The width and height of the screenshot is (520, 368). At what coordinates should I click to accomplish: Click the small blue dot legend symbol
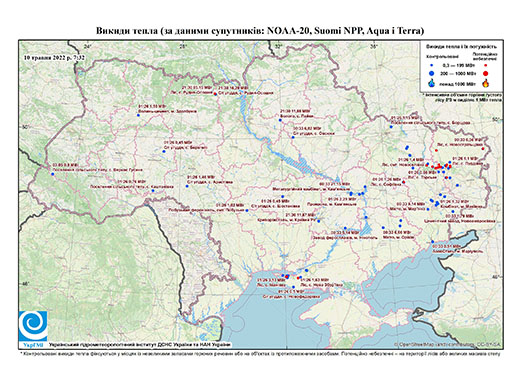point(432,65)
